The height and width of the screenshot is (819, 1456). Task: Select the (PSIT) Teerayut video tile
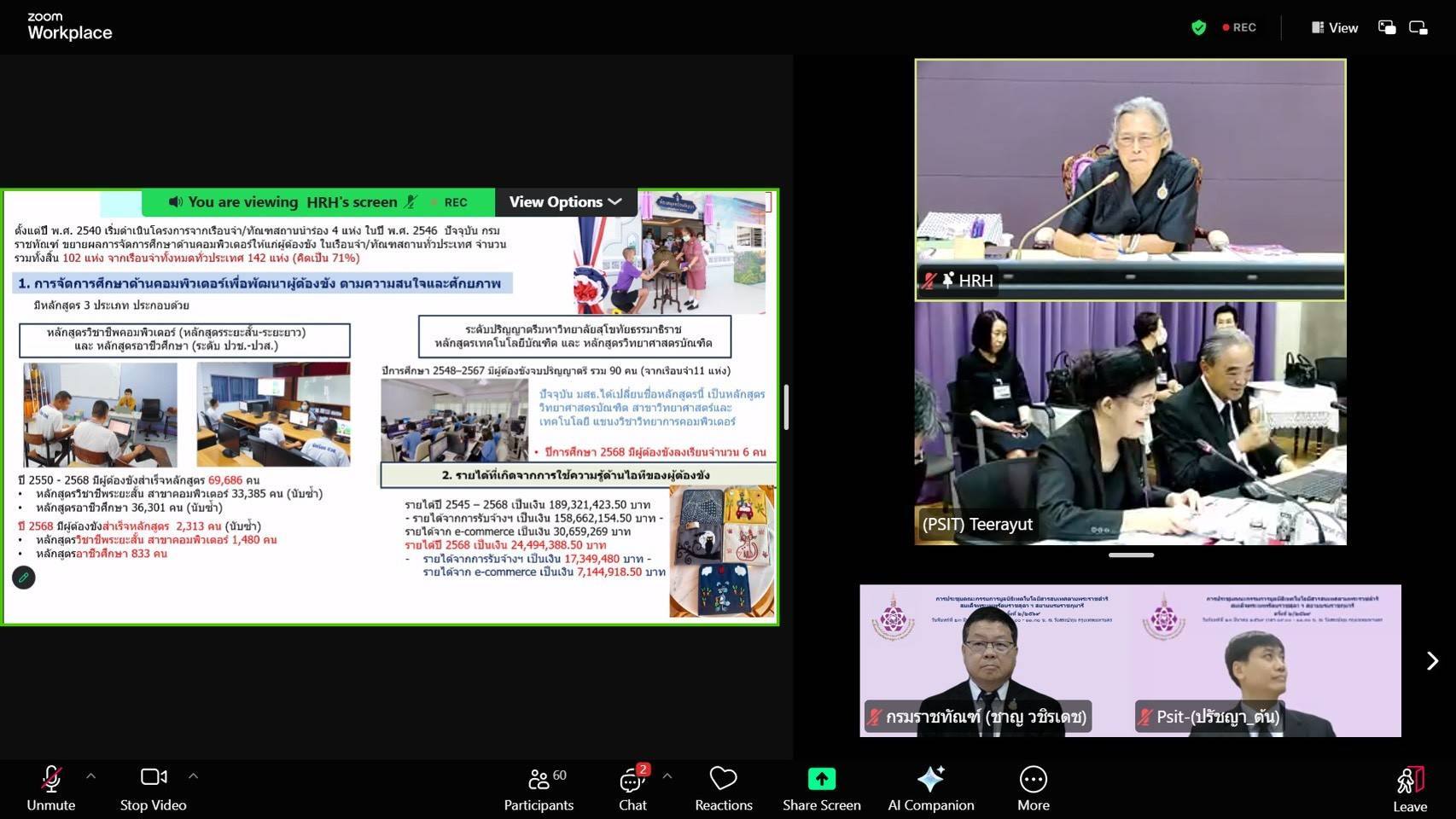[1130, 423]
